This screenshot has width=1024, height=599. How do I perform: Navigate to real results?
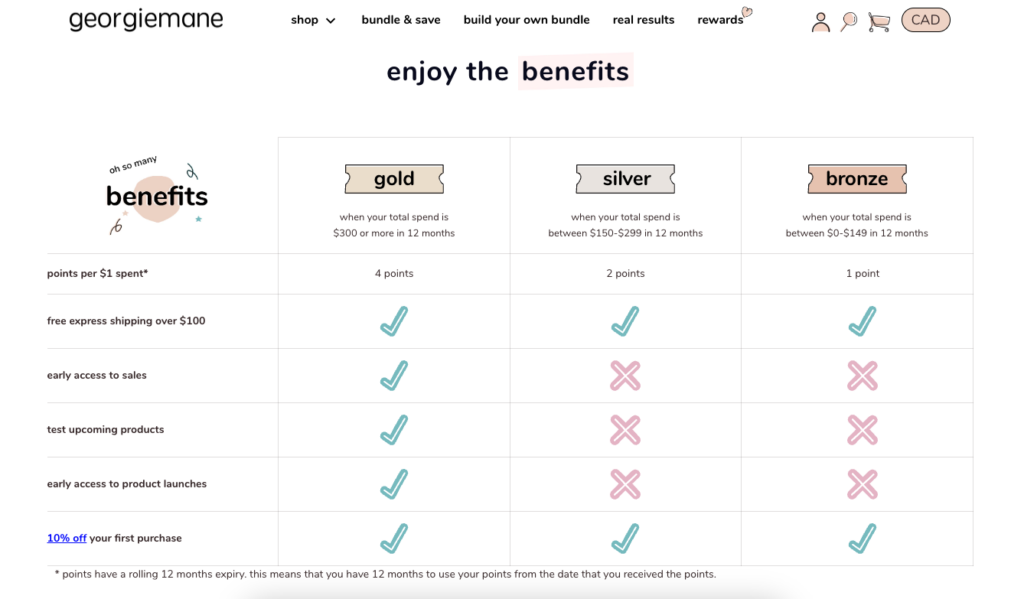point(643,20)
